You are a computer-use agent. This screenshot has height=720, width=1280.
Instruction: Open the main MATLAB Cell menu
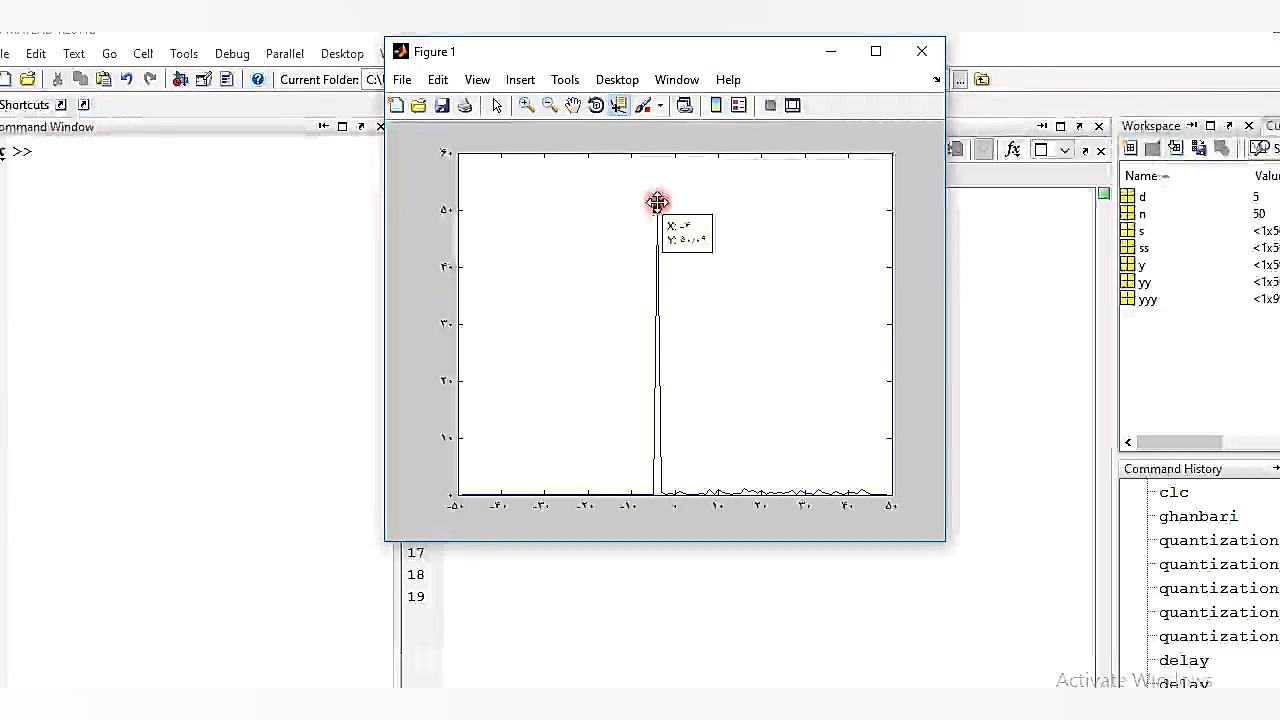(143, 54)
